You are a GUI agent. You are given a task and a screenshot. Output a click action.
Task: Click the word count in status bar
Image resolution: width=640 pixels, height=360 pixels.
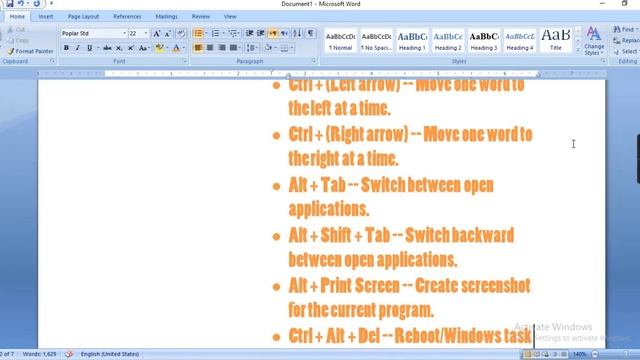[x=40, y=354]
